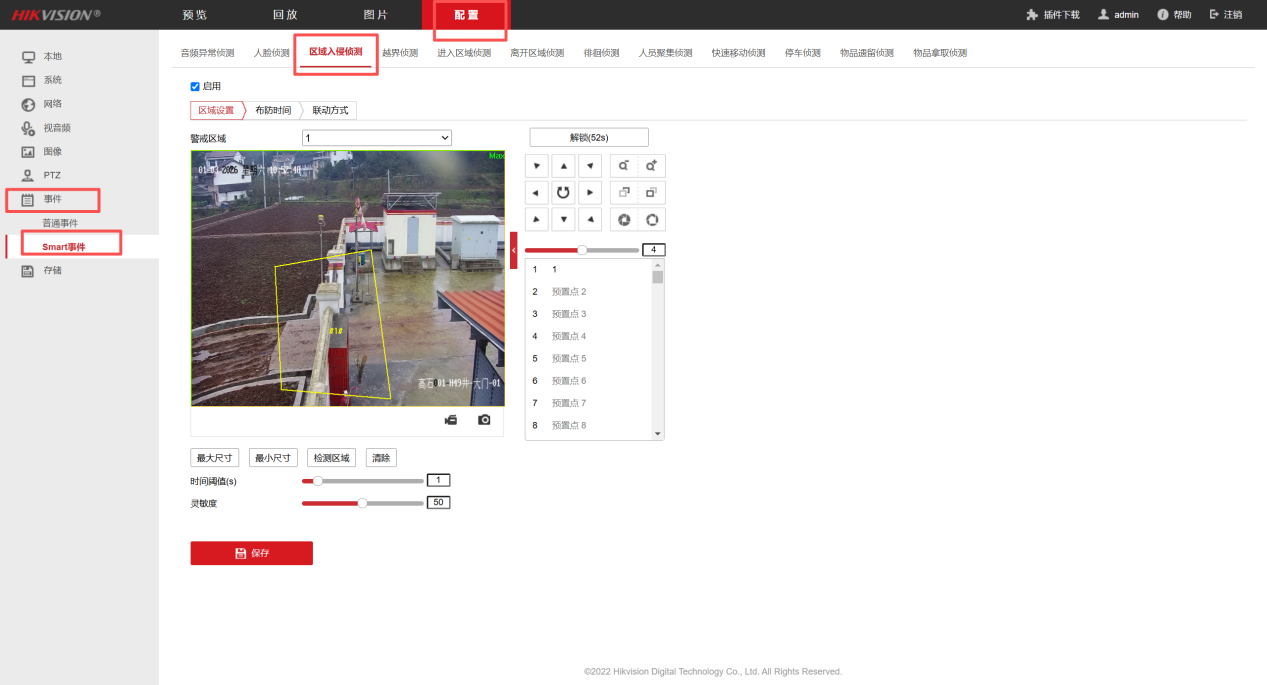Click the 时间阈值 value input box
This screenshot has width=1267, height=685.
438,481
